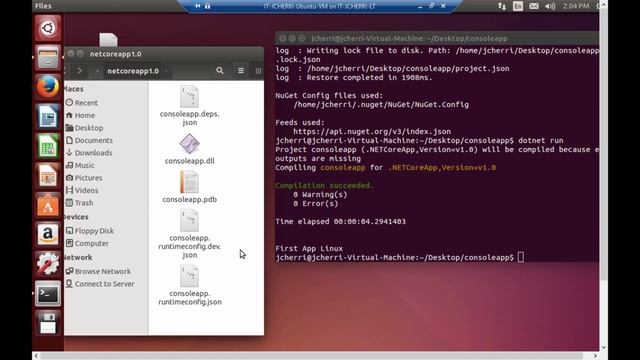Open the sound volume indicator
This screenshot has width=640, height=360.
(x=550, y=6)
